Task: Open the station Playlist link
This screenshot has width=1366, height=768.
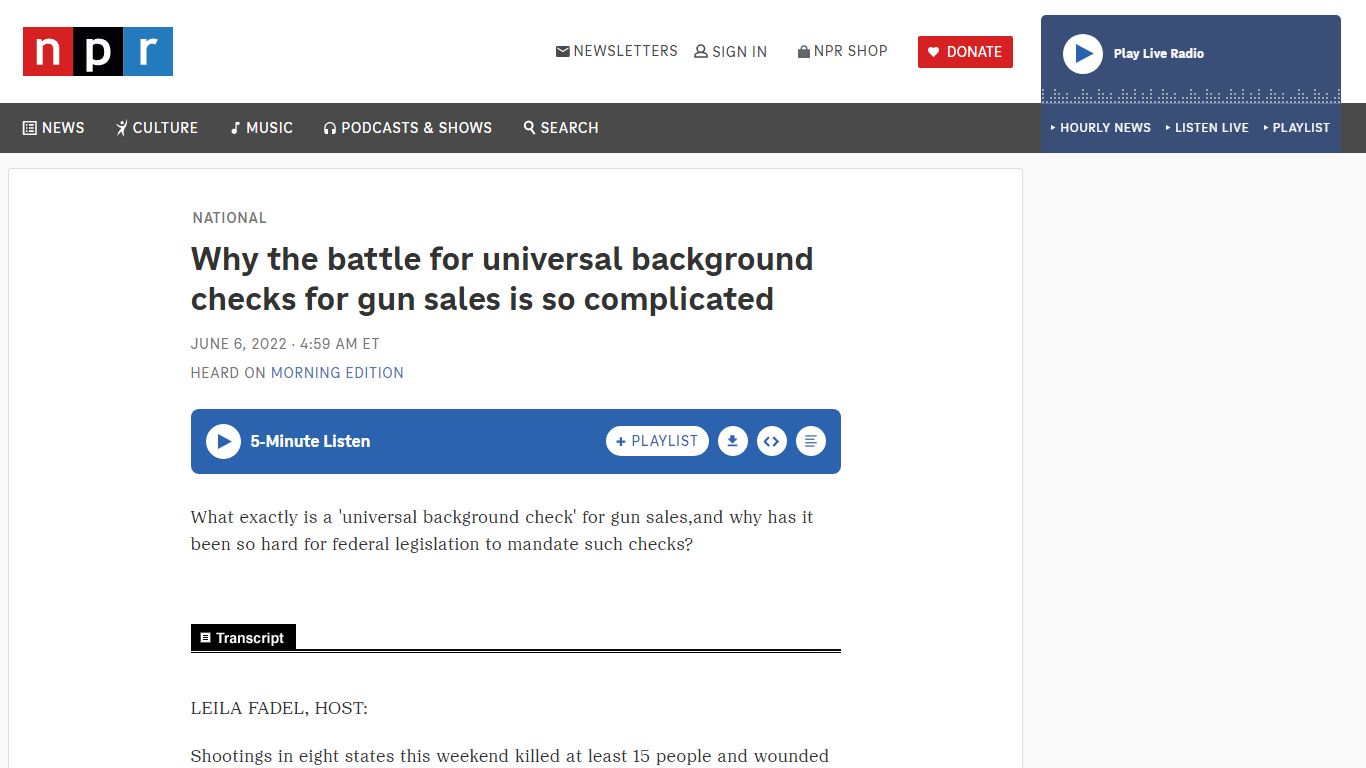Action: 1297,128
